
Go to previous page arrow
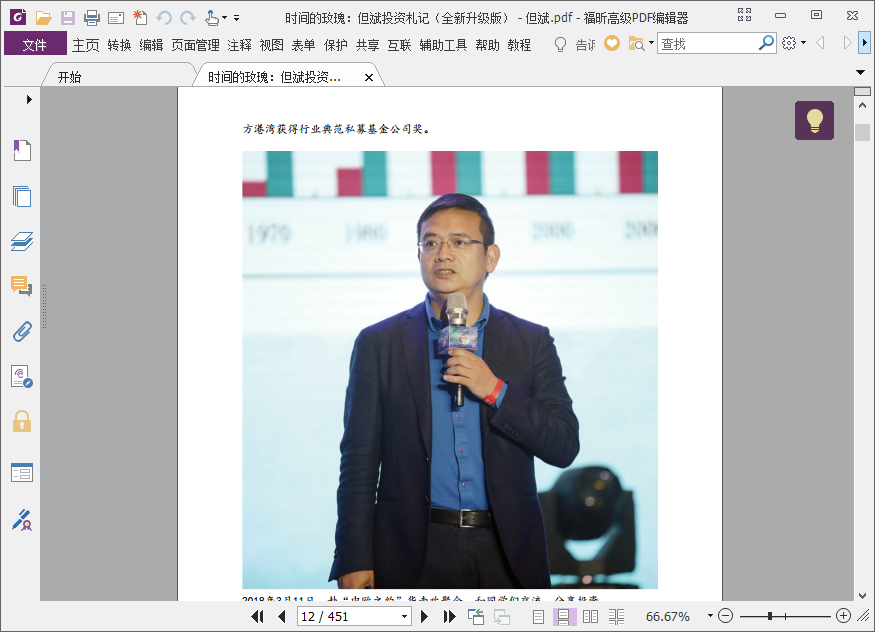coord(282,616)
